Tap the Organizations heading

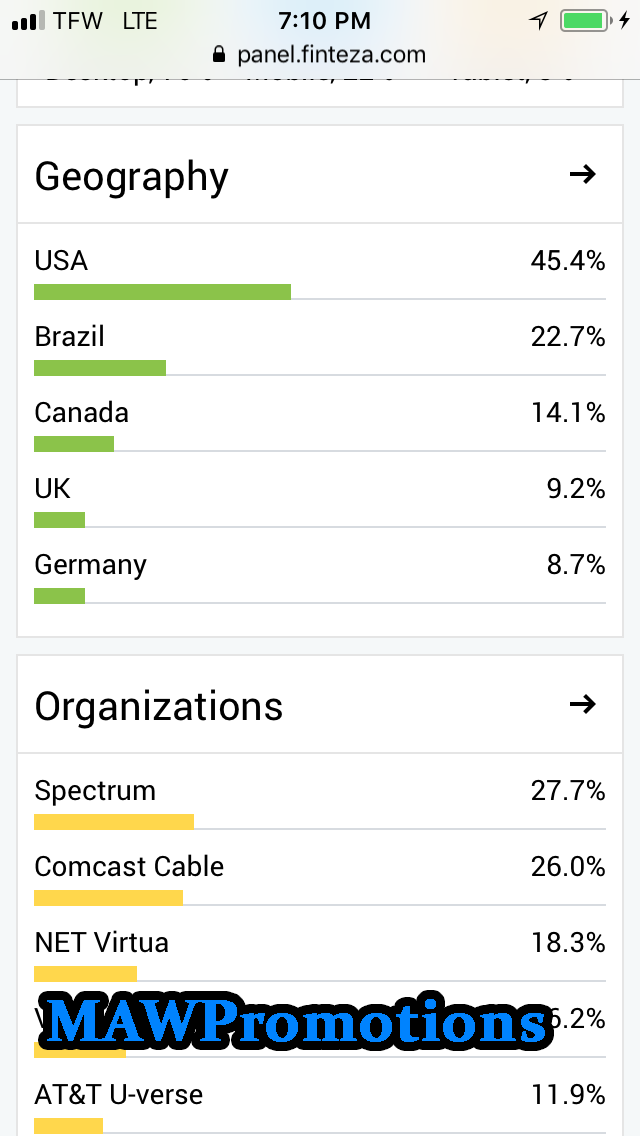click(x=158, y=707)
